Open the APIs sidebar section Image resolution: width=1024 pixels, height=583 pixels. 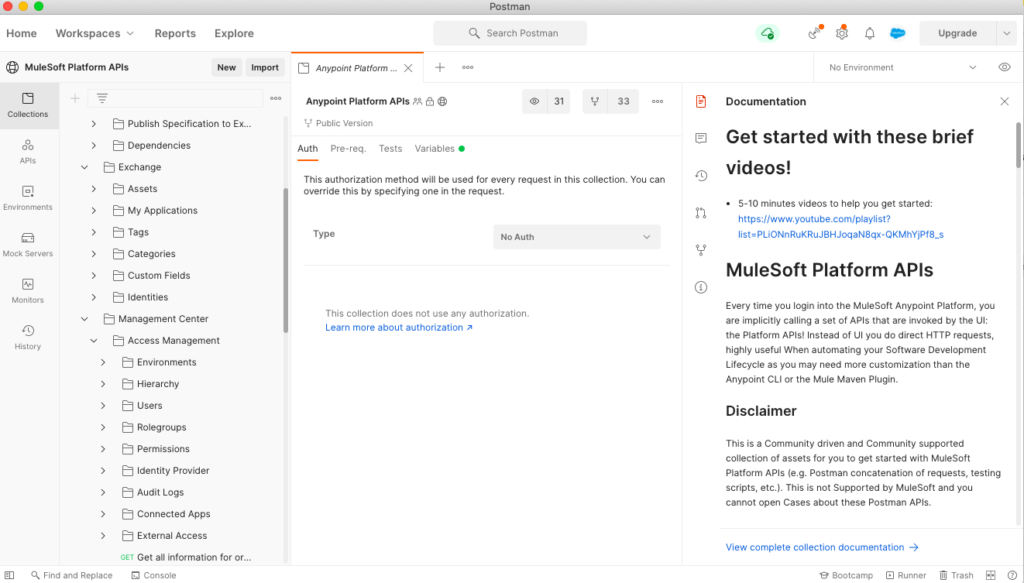(x=27, y=151)
